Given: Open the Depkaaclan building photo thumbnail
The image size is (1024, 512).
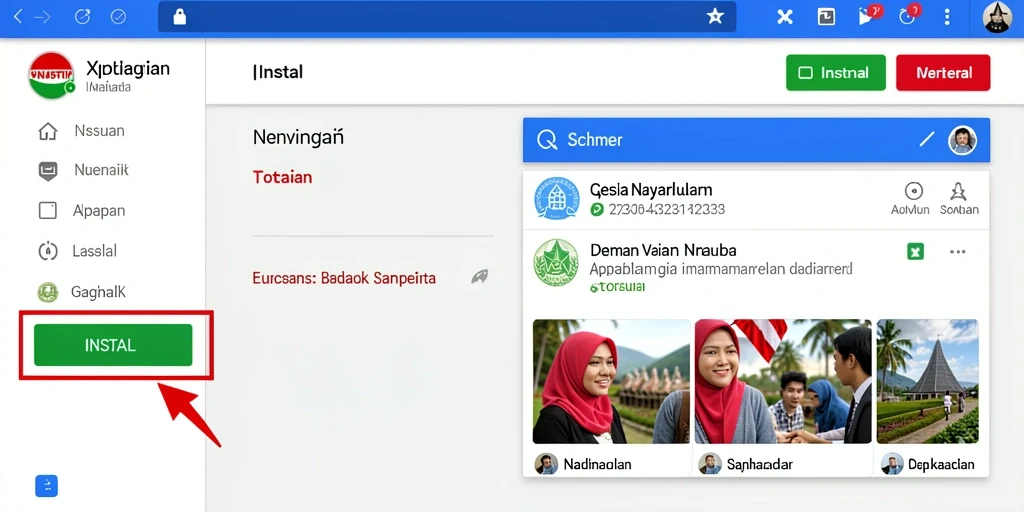Looking at the screenshot, I should point(927,381).
